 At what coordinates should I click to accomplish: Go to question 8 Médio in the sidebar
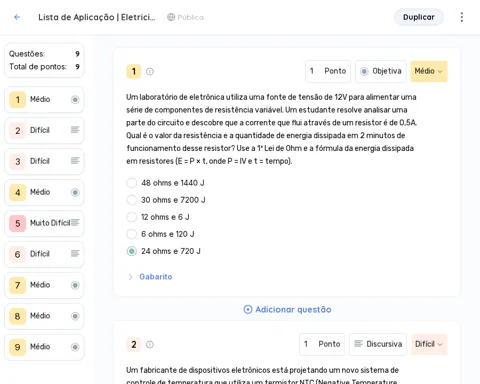click(x=44, y=316)
